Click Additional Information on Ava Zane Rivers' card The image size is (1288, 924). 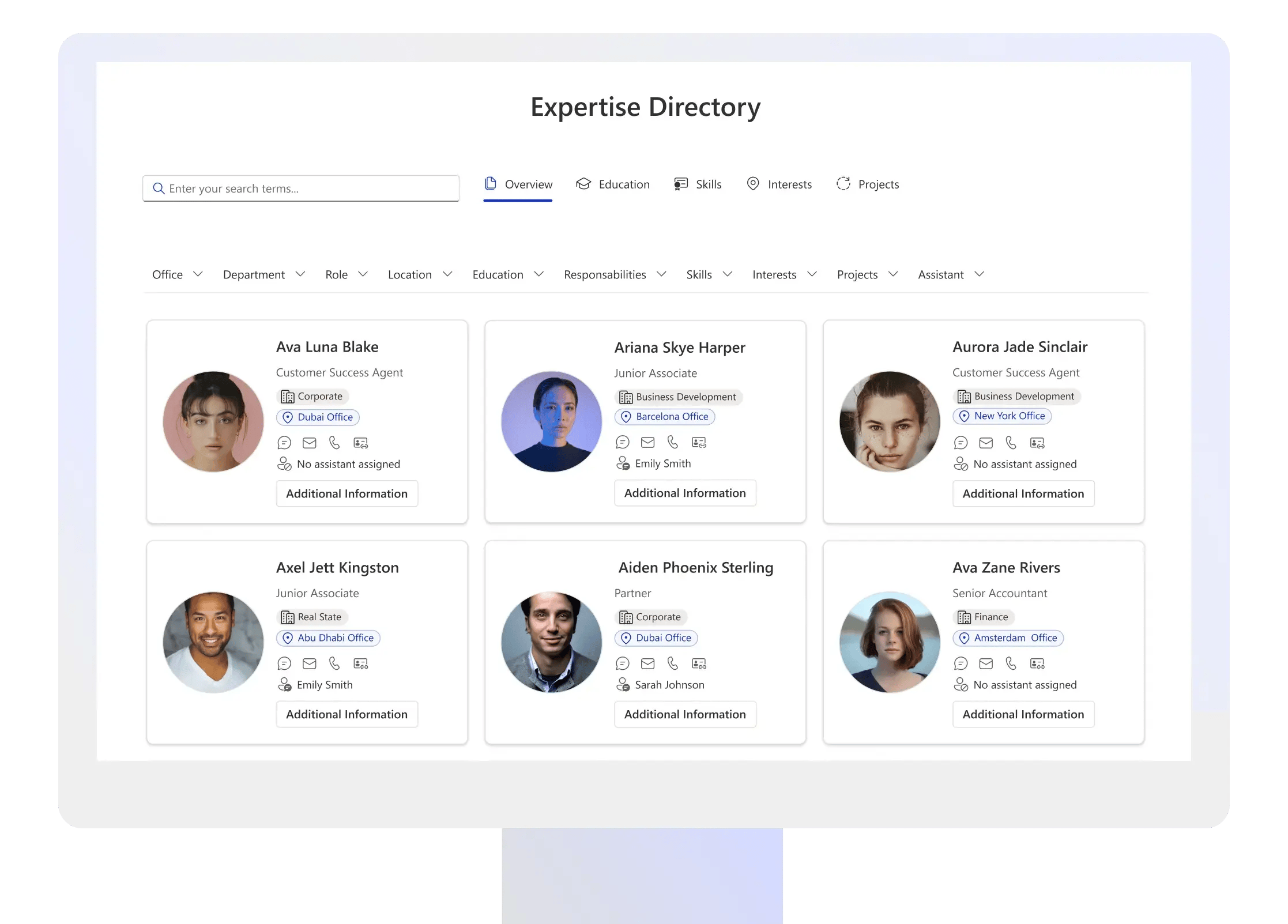click(1023, 714)
